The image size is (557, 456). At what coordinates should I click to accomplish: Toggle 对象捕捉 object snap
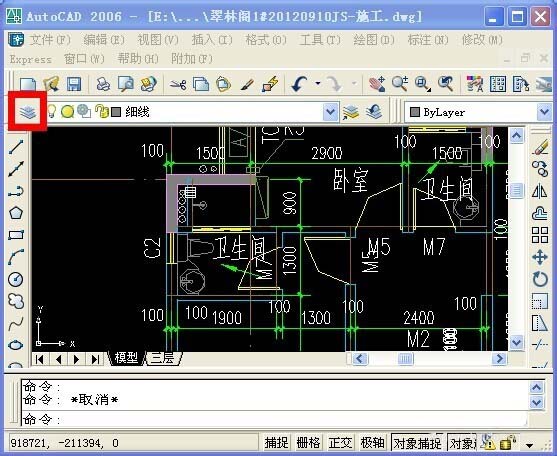(417, 443)
